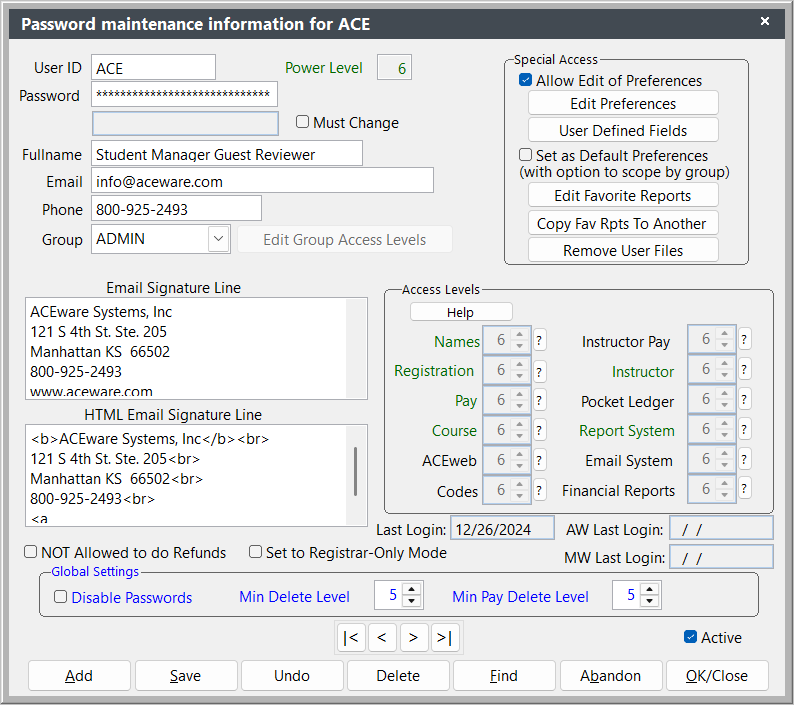Decrease Min Pay Delete Level

pyautogui.click(x=650, y=601)
